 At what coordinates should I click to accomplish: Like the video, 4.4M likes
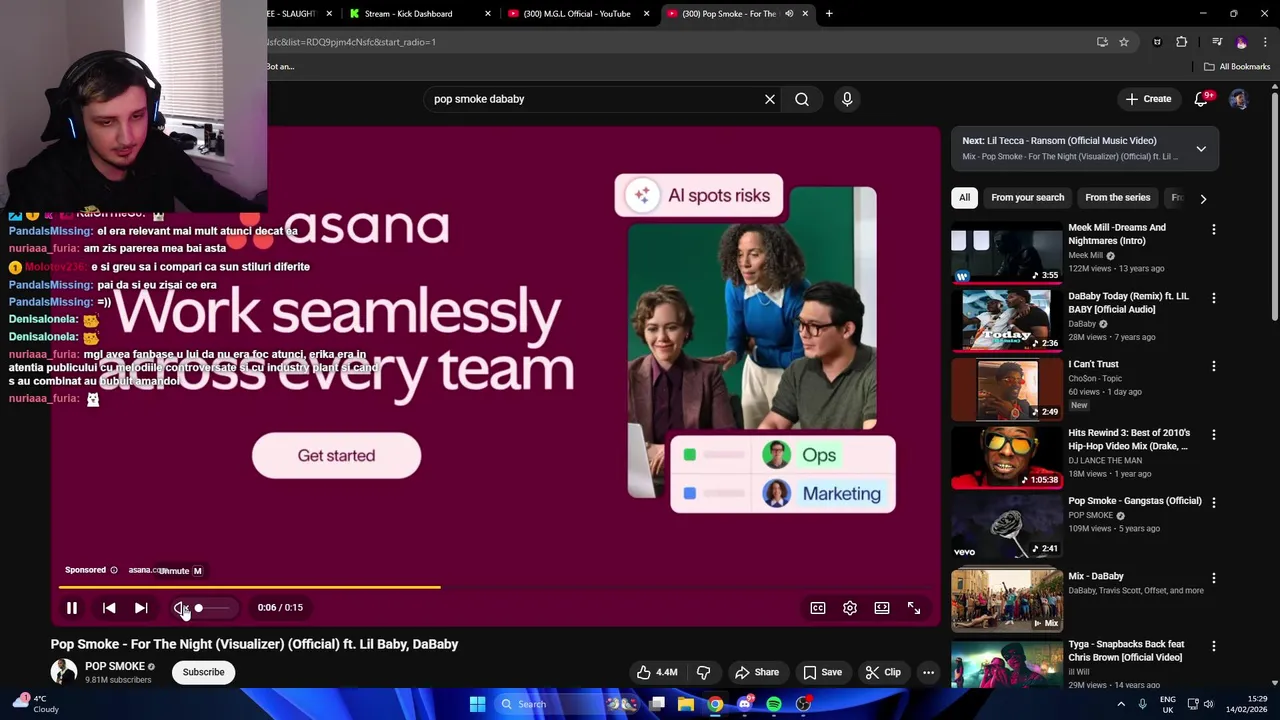(x=657, y=673)
